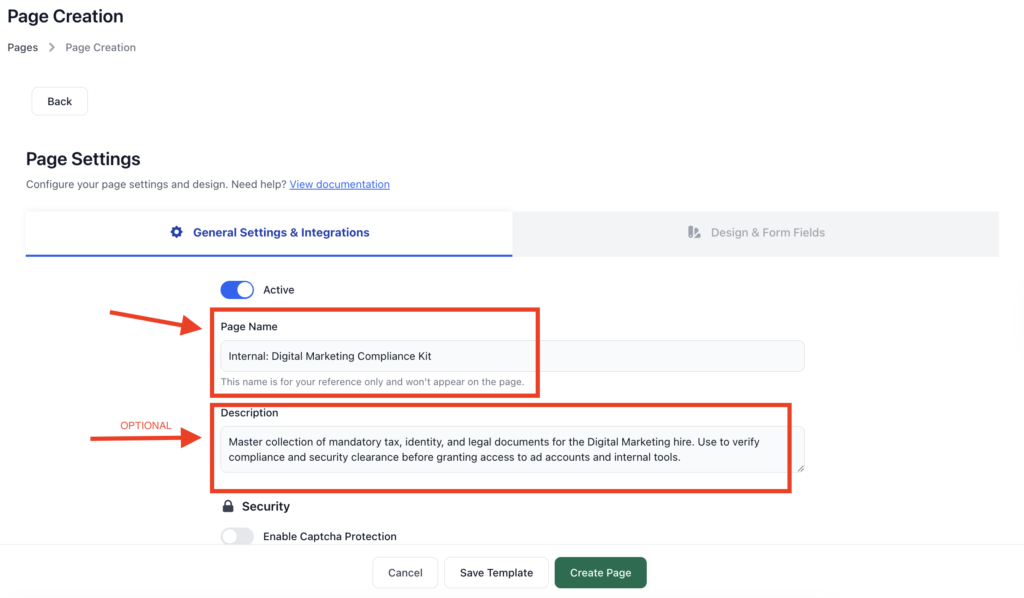Select the General Settings & Integrations tab
This screenshot has height=598, width=1024.
pyautogui.click(x=269, y=231)
